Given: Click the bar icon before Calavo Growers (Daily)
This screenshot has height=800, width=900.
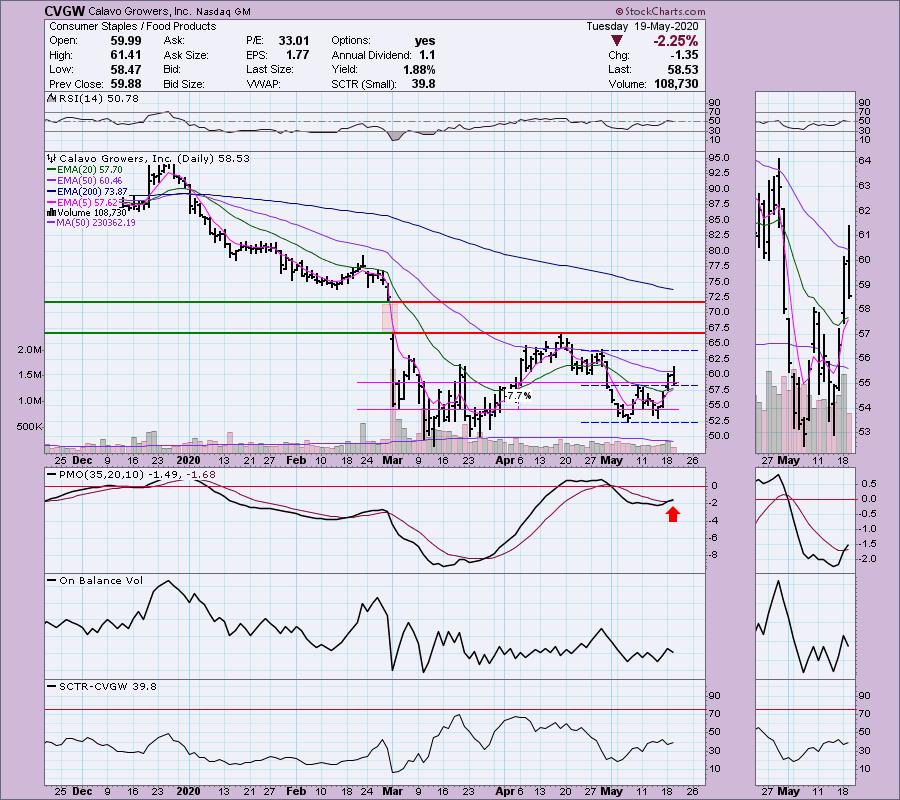Looking at the screenshot, I should click(x=52, y=158).
